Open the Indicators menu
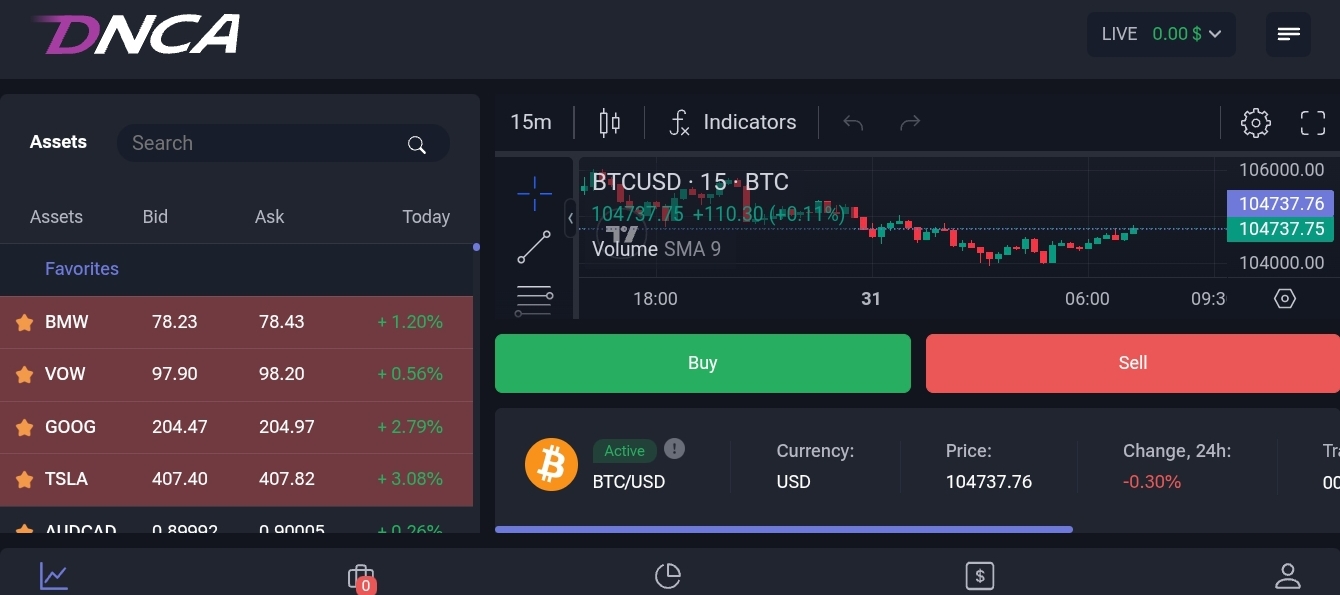Screen dimensions: 1340x595 coord(733,123)
